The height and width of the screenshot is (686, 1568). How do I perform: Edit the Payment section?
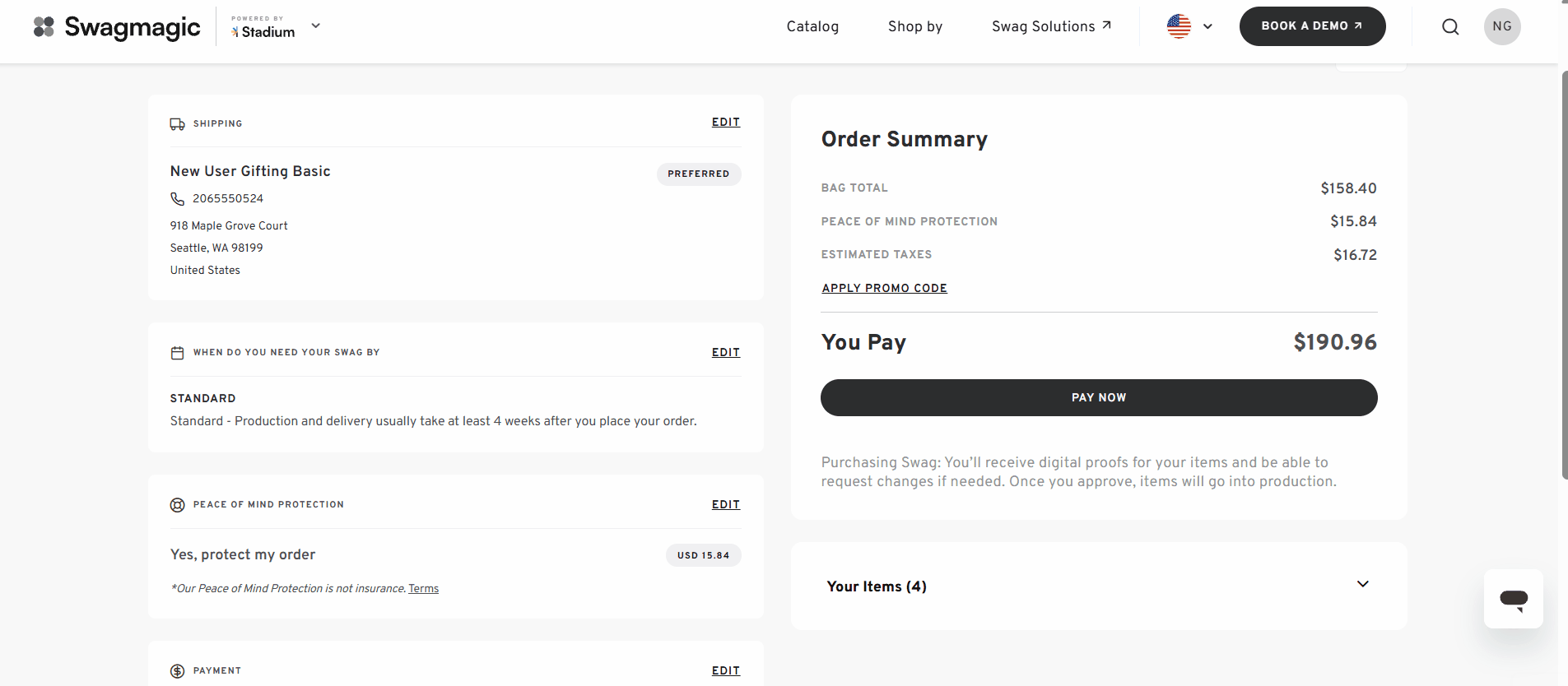(726, 671)
